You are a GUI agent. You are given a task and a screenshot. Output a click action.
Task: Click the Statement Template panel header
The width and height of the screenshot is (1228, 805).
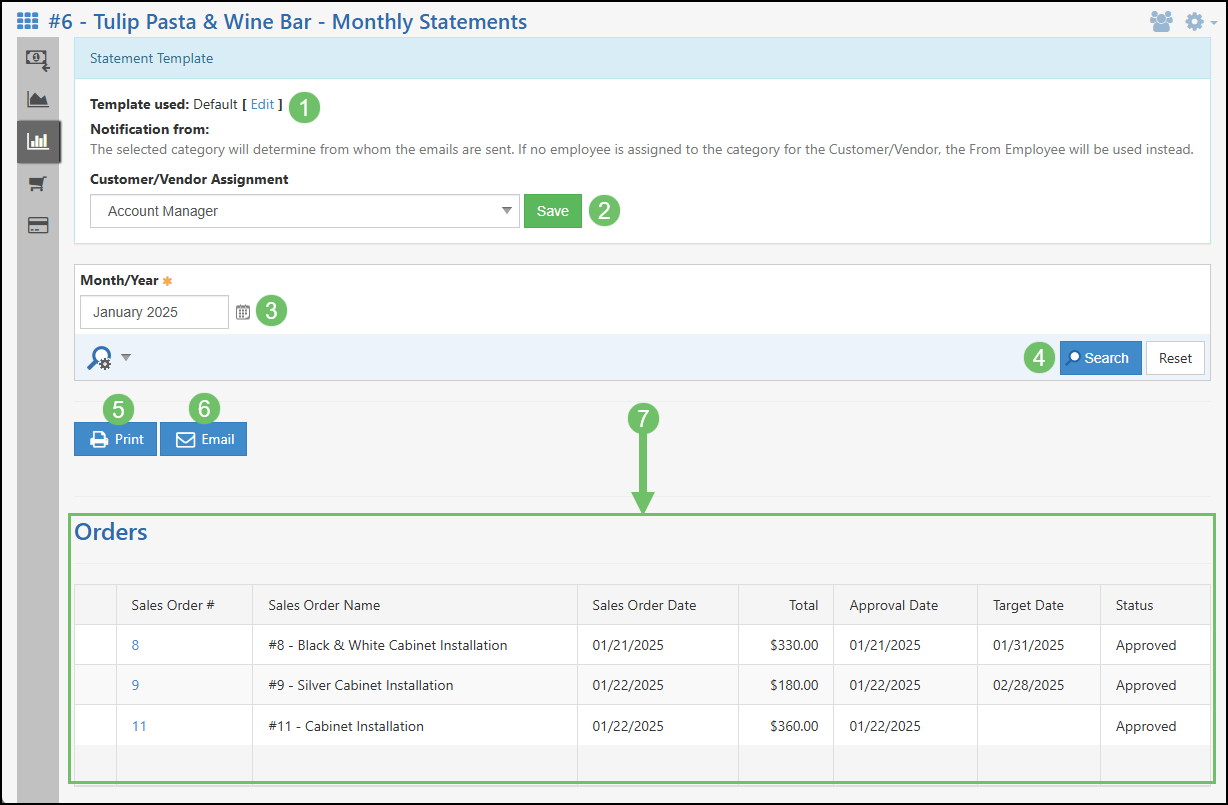click(x=643, y=58)
